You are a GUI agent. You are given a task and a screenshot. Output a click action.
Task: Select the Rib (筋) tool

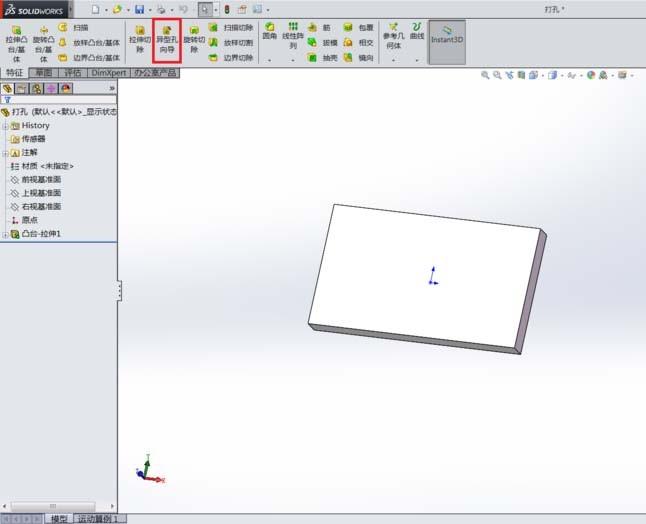click(x=319, y=28)
